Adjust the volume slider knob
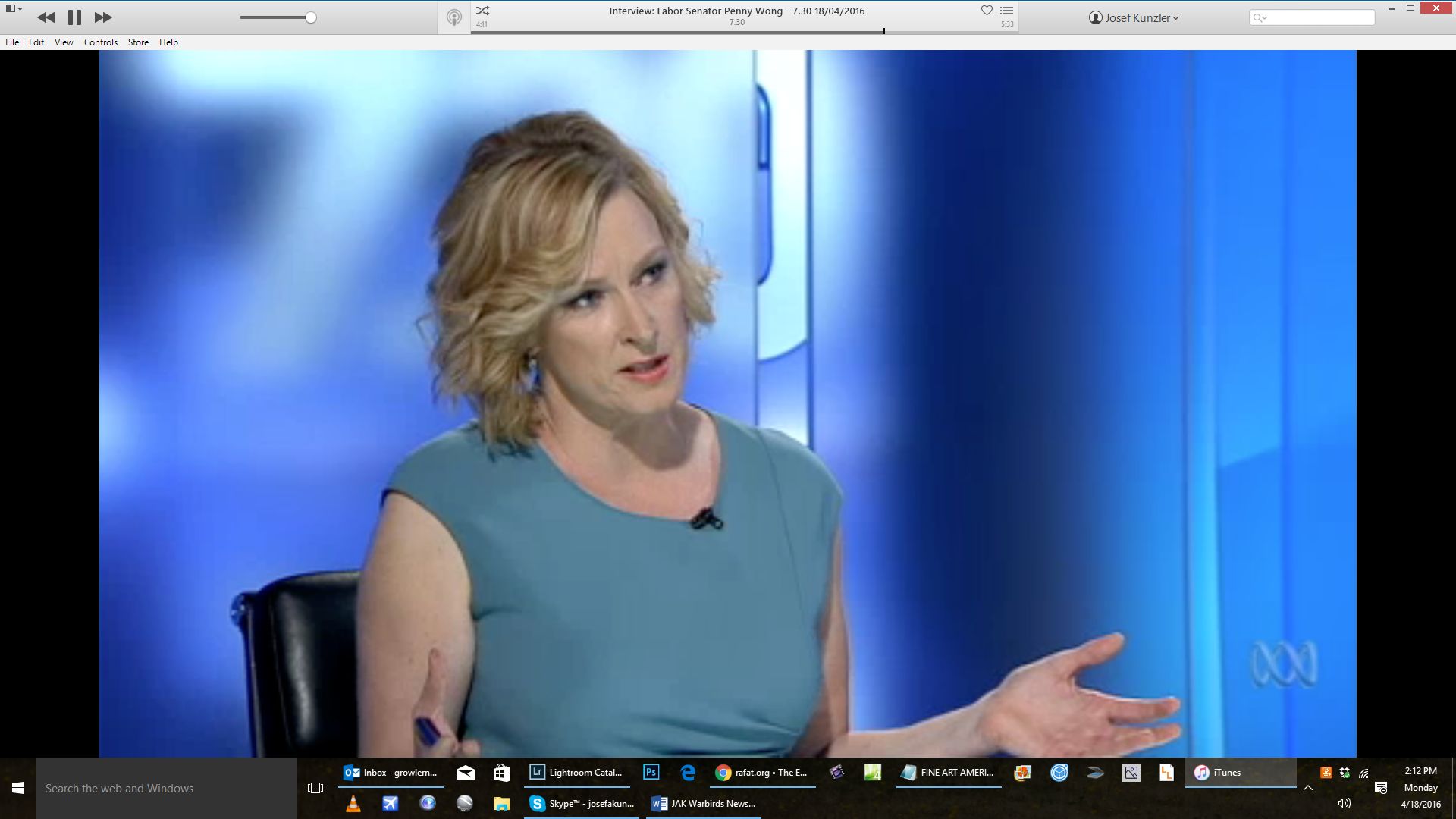 [x=311, y=17]
